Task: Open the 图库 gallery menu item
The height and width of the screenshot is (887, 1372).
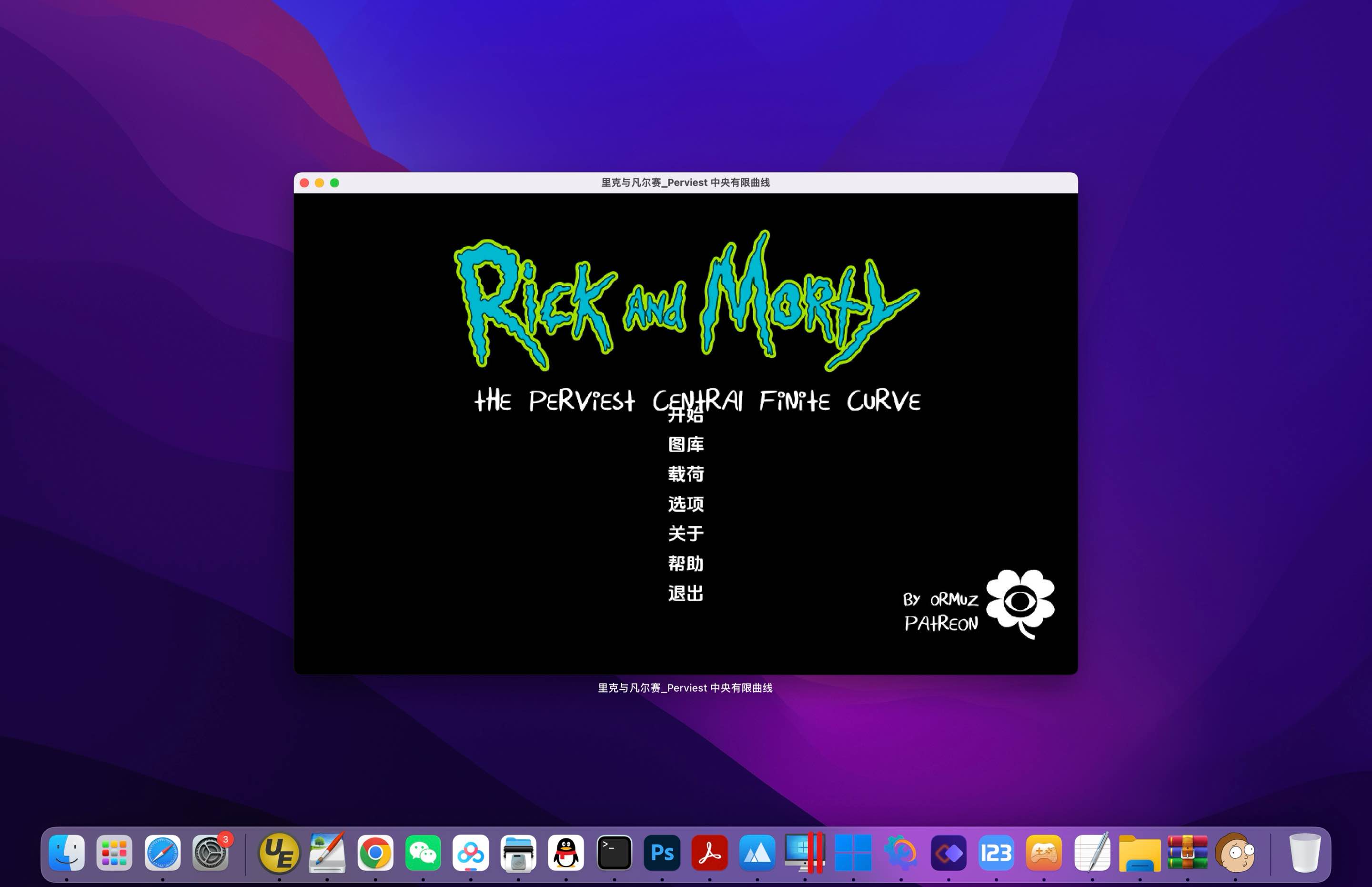Action: click(x=686, y=444)
